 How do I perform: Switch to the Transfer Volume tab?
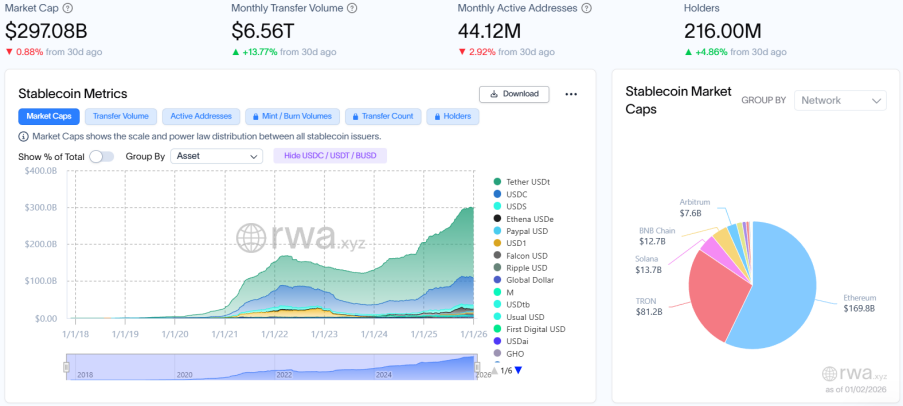[120, 116]
